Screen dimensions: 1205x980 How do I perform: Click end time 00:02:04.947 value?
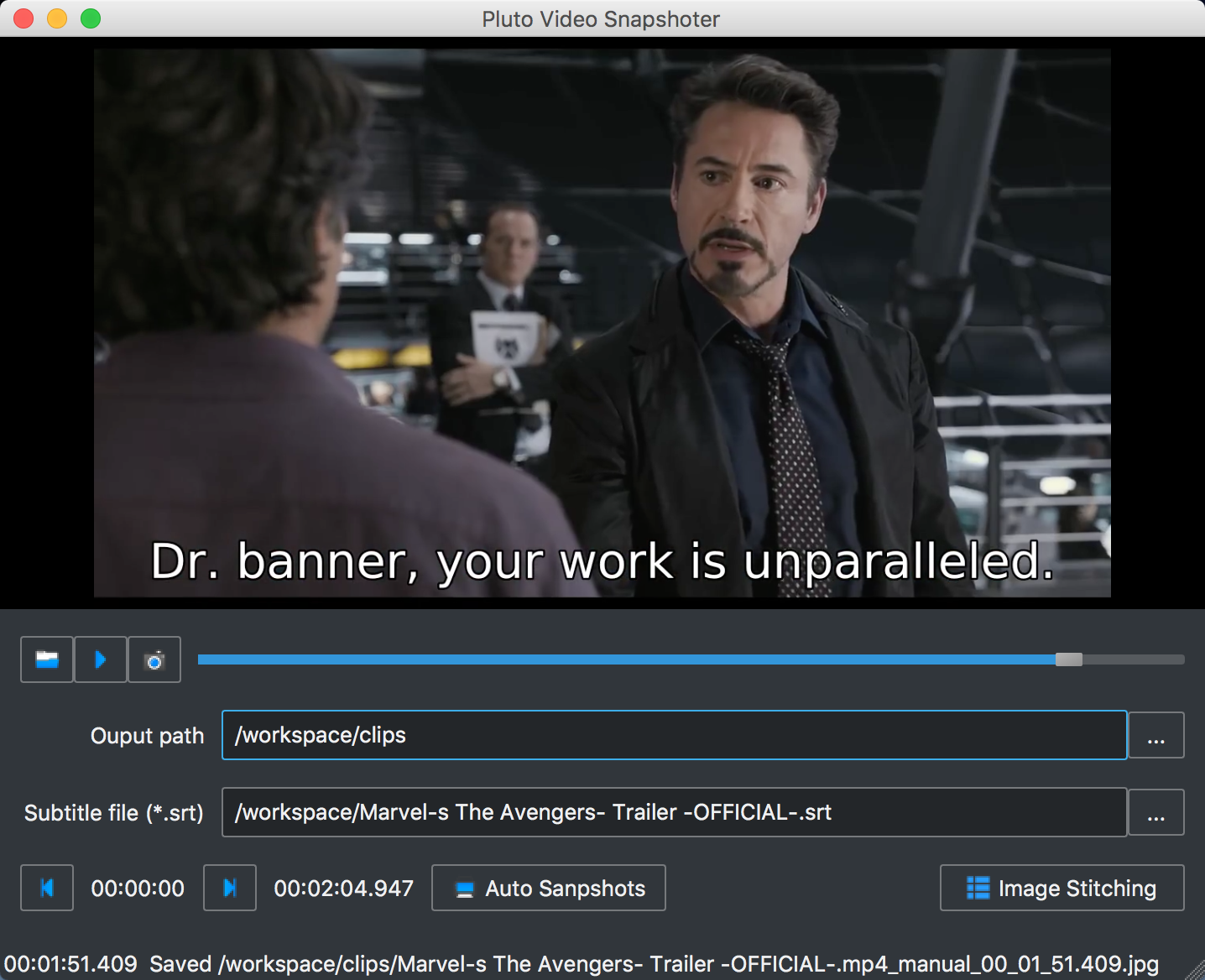(x=344, y=889)
